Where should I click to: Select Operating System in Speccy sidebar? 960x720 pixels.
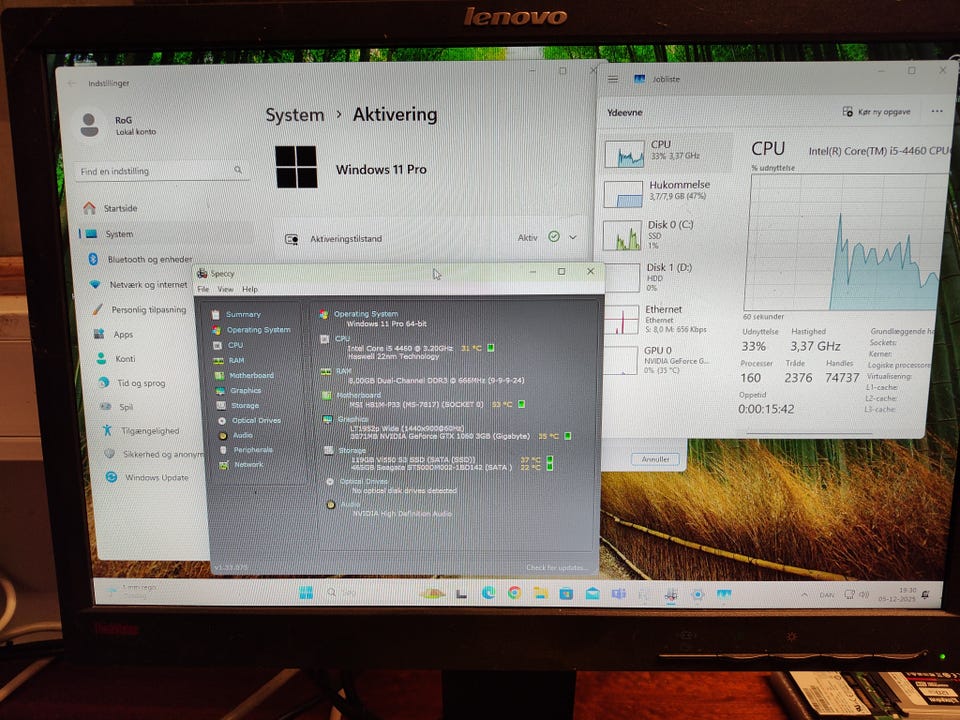[x=258, y=329]
